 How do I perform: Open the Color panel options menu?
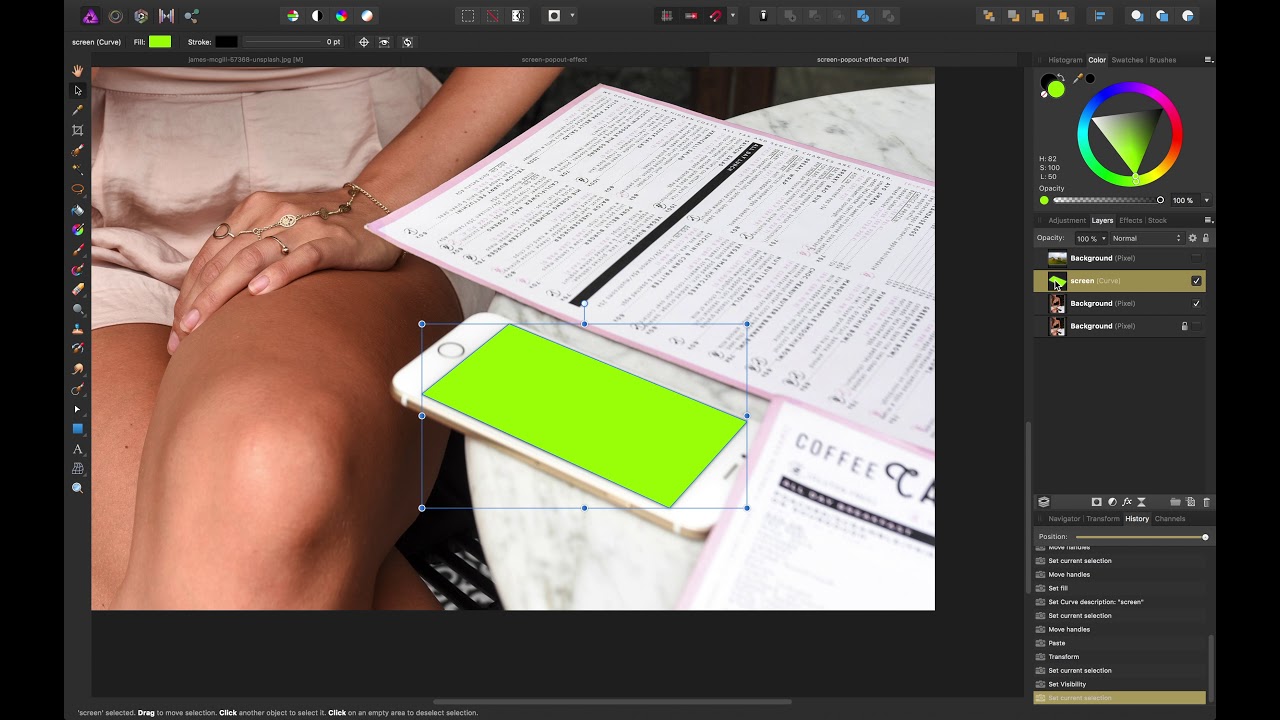pyautogui.click(x=1208, y=60)
